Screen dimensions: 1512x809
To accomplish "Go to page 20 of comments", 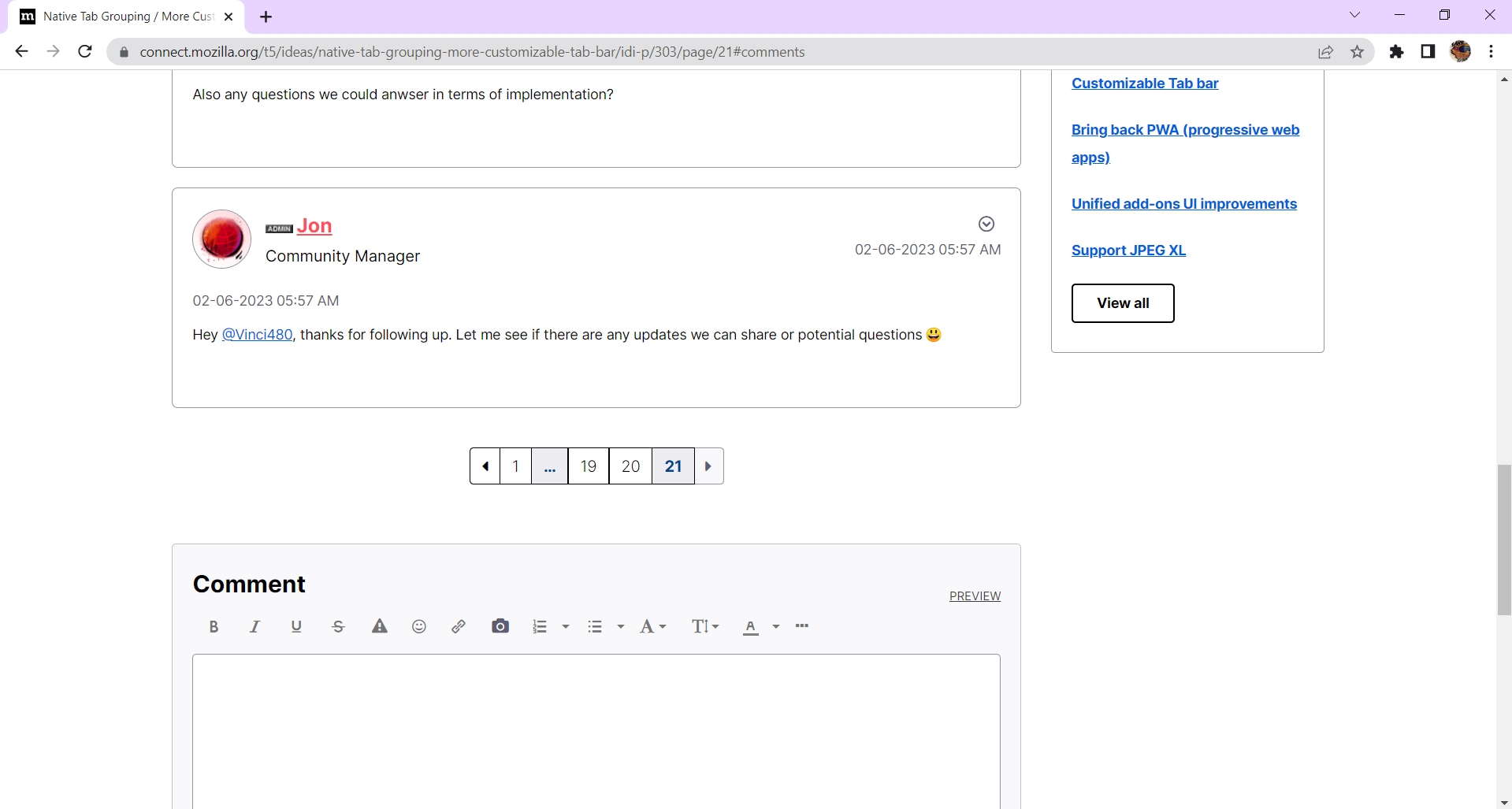I will 630,466.
